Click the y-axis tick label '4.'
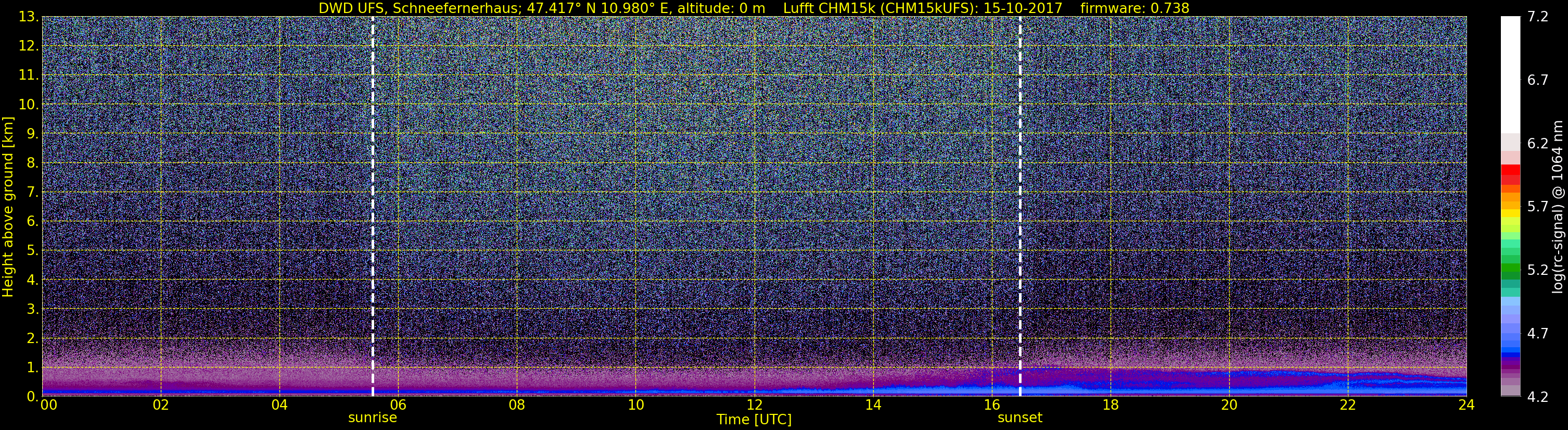Screen dimensions: 1568x430 33,280
